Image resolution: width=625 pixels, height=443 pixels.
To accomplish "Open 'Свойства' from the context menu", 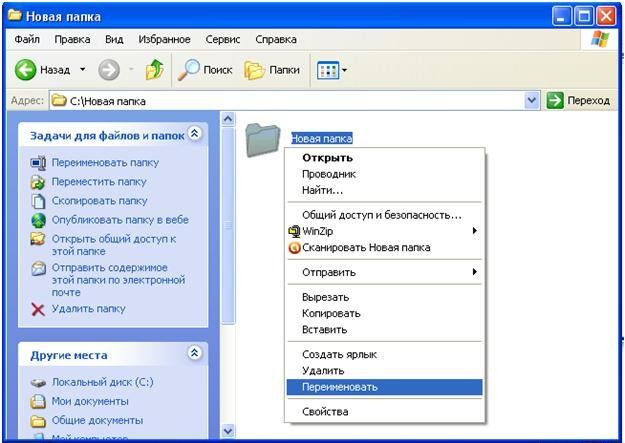I will (384, 412).
